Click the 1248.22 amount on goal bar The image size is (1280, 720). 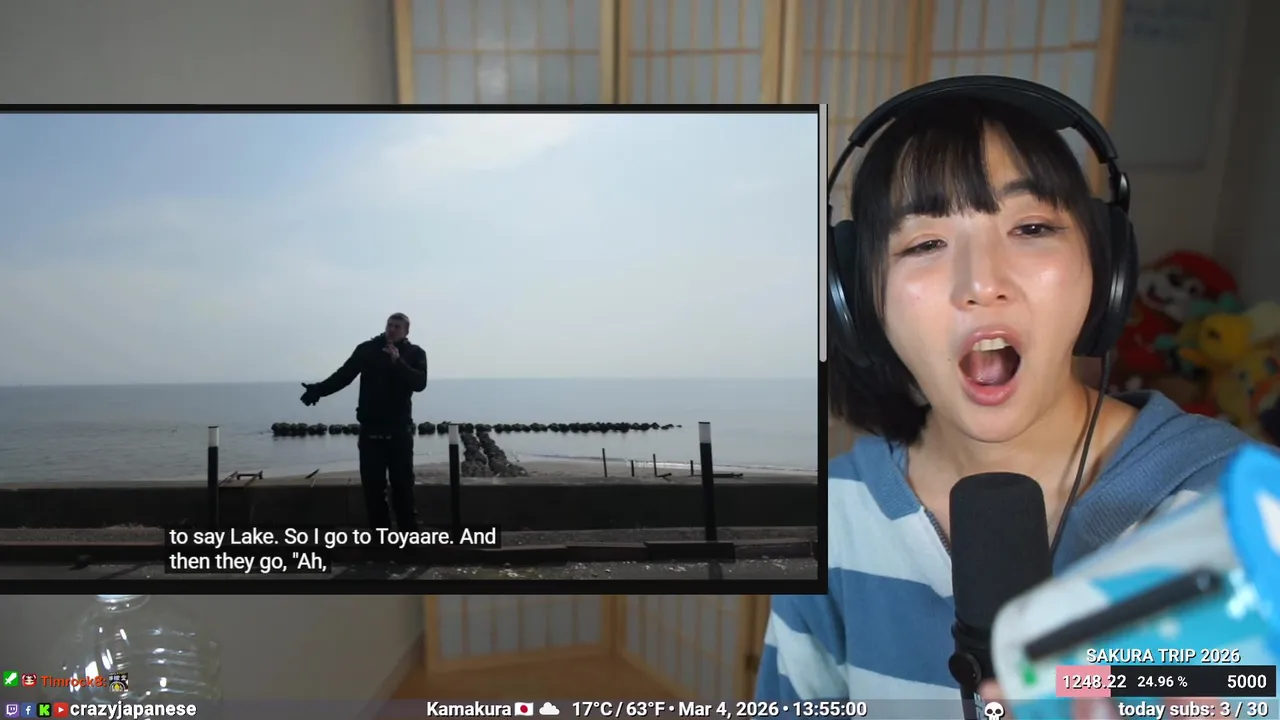(1094, 681)
